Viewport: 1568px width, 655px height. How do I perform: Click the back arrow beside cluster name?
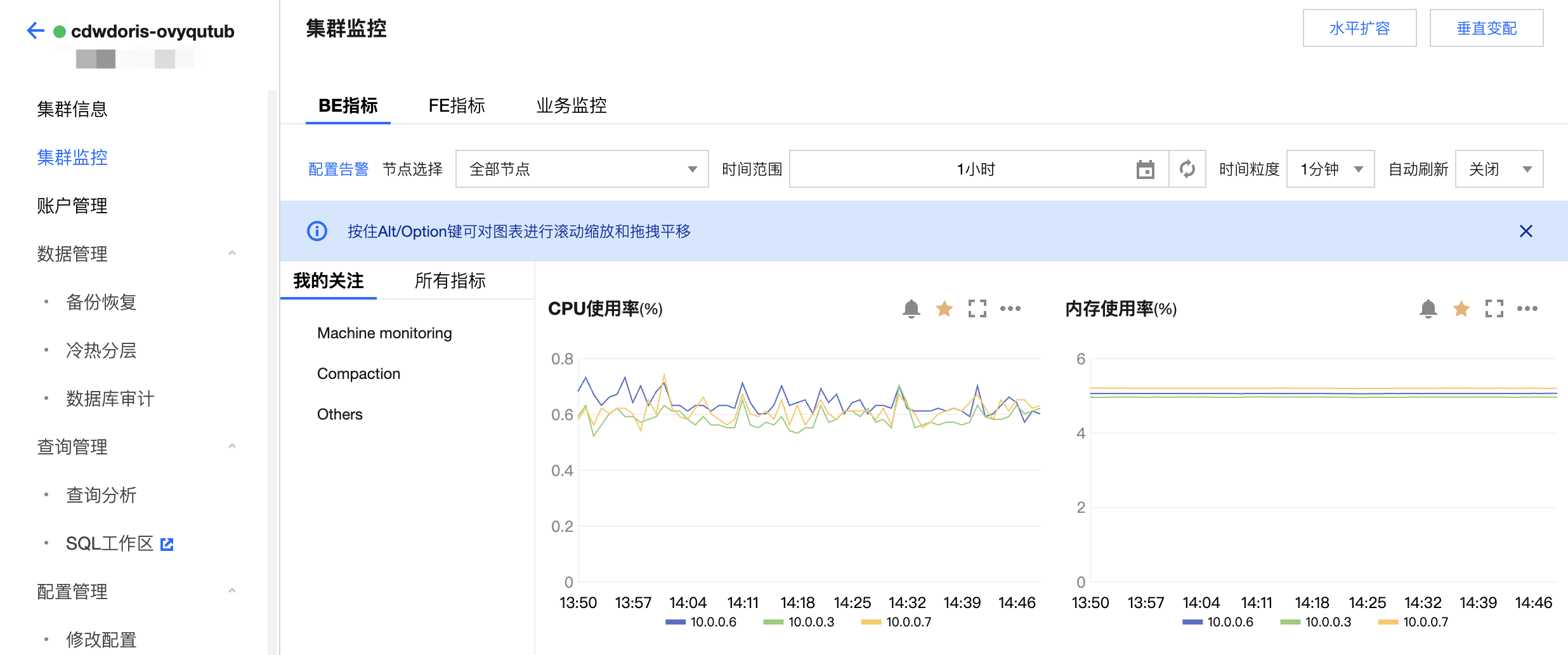pos(36,30)
